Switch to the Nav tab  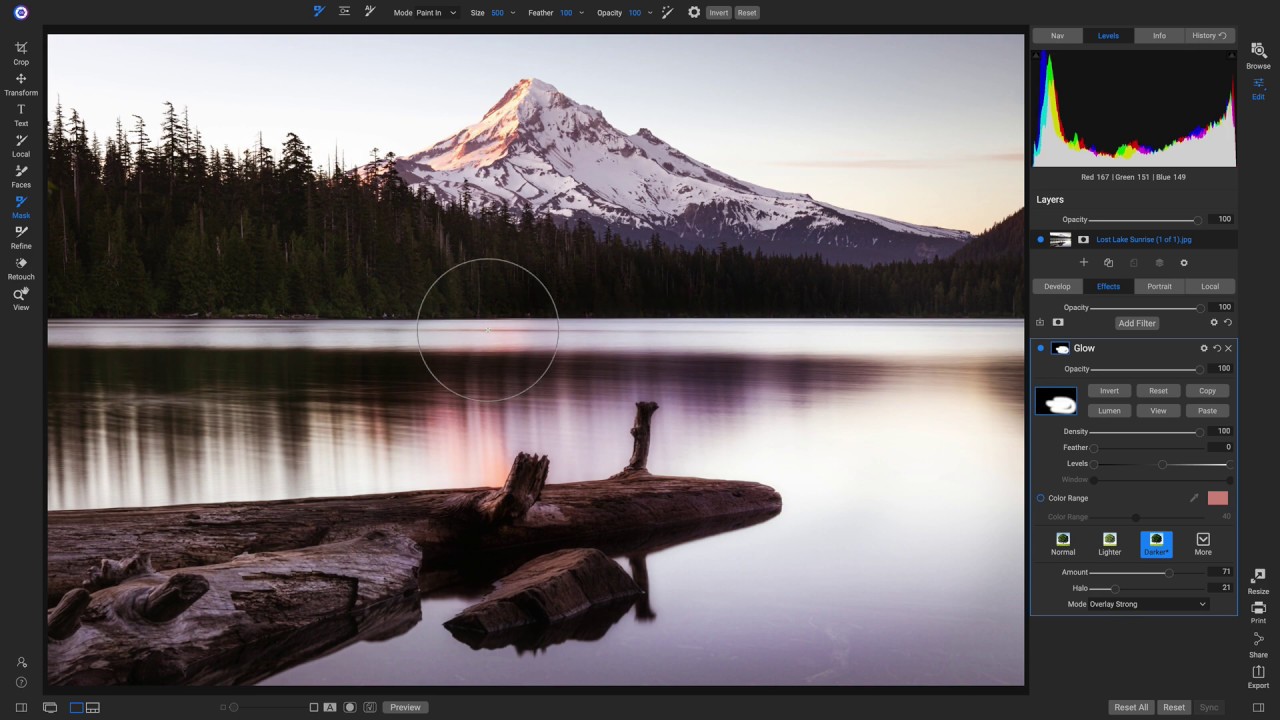point(1057,35)
